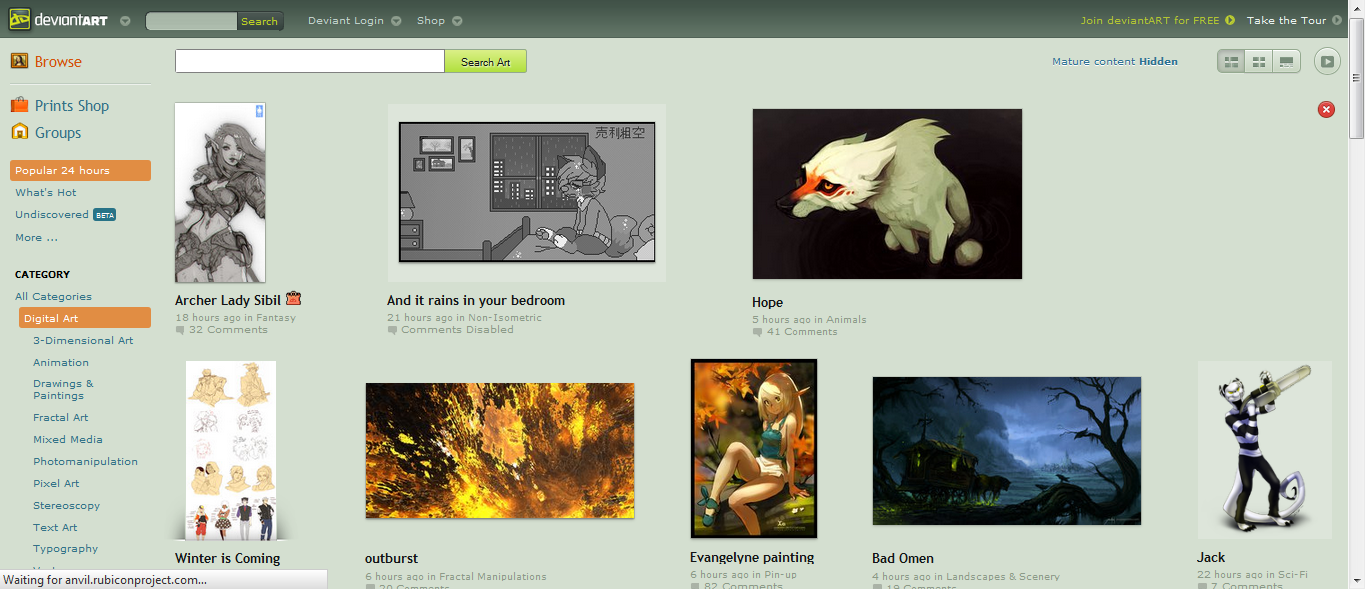Click Take the Tour link
The image size is (1365, 589).
[1286, 20]
